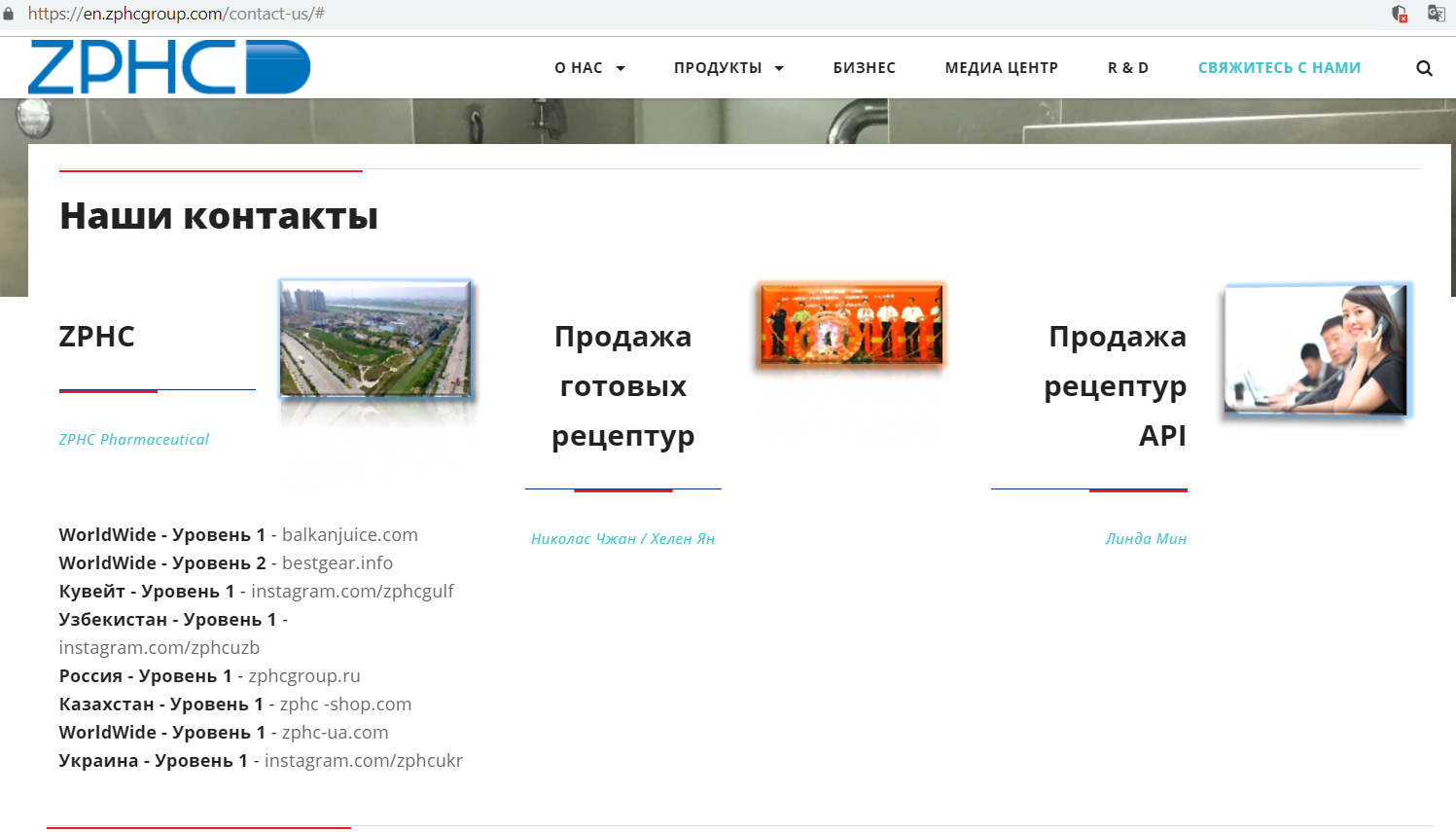Click the highlighted СВЯЖИТЕСЬ С НАМИ menu item
The width and height of the screenshot is (1456, 832).
[x=1279, y=67]
